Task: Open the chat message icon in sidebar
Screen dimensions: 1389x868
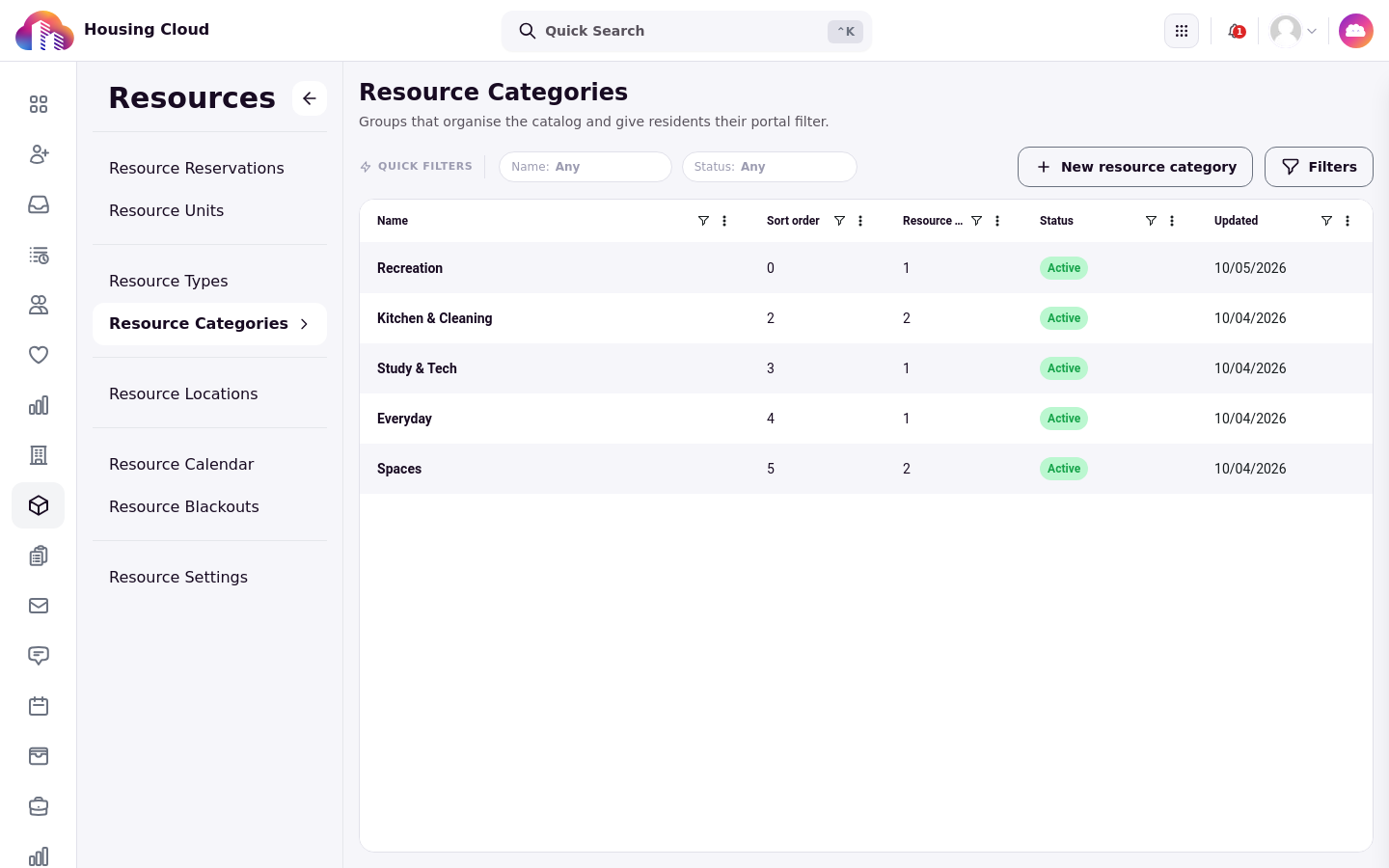Action: 39,656
